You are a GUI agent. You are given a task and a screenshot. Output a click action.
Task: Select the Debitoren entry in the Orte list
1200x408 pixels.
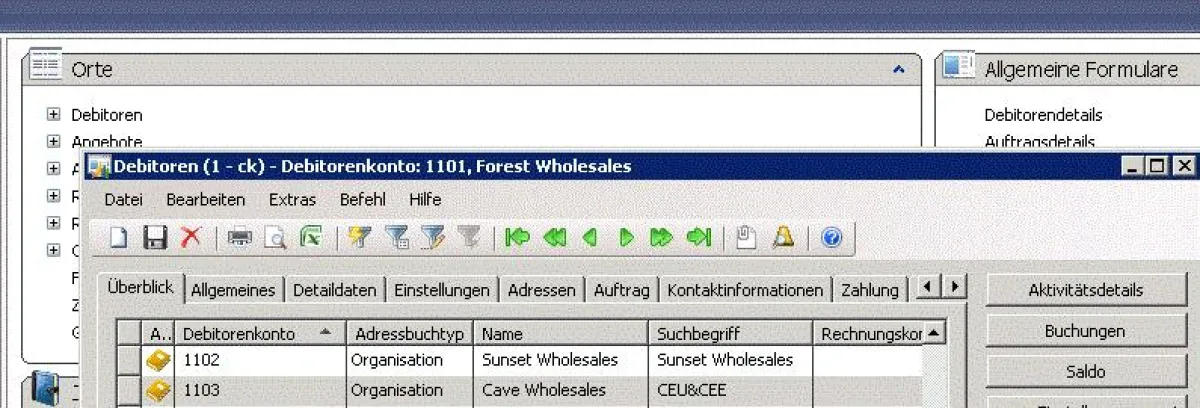(107, 115)
